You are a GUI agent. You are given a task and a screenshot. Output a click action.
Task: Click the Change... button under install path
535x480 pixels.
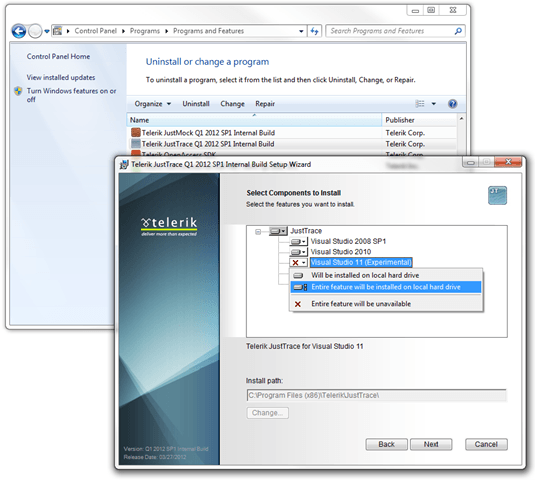tap(268, 413)
